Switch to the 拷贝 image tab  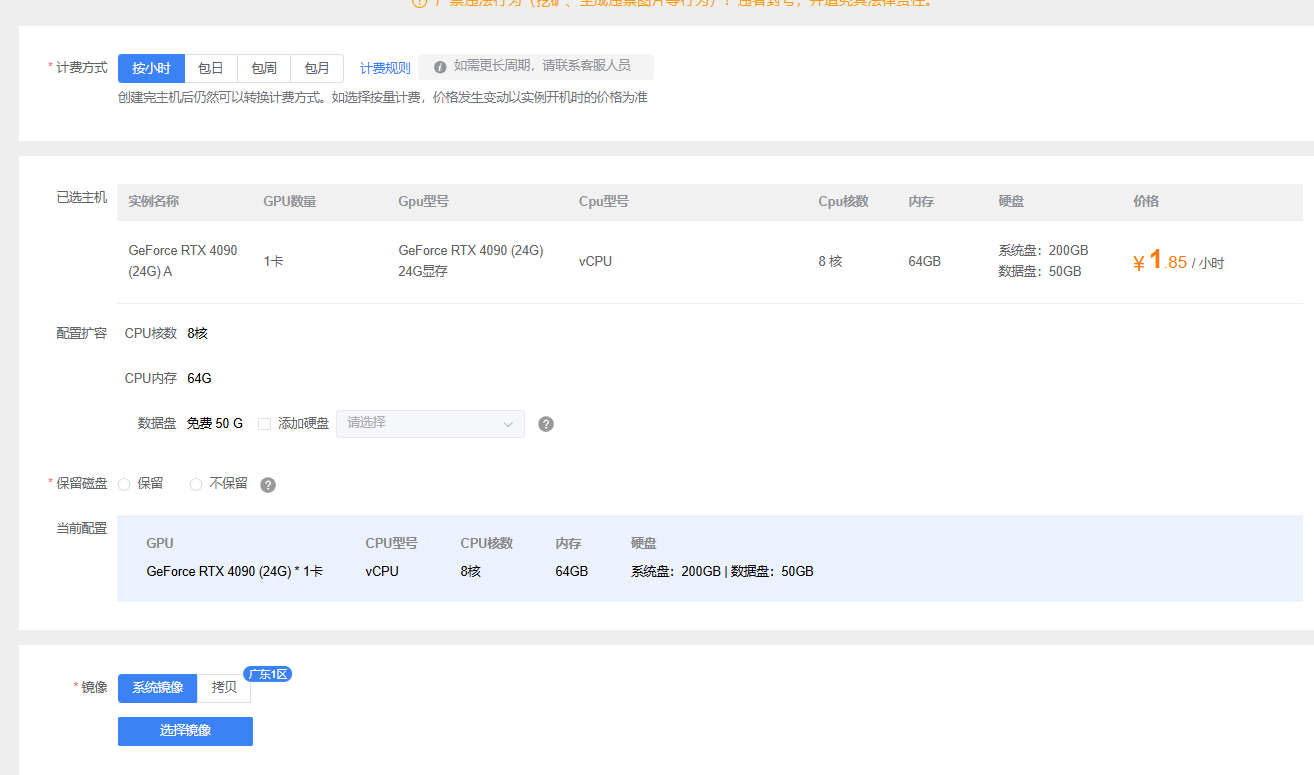coord(224,688)
